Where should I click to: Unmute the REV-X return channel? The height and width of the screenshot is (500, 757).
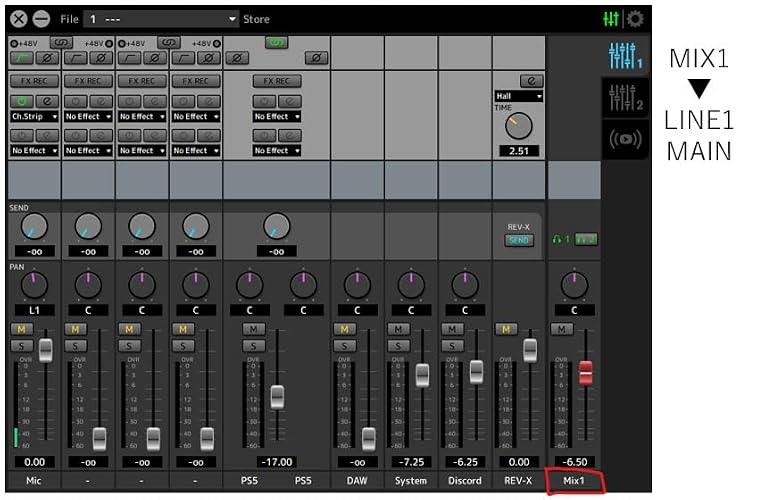506,329
